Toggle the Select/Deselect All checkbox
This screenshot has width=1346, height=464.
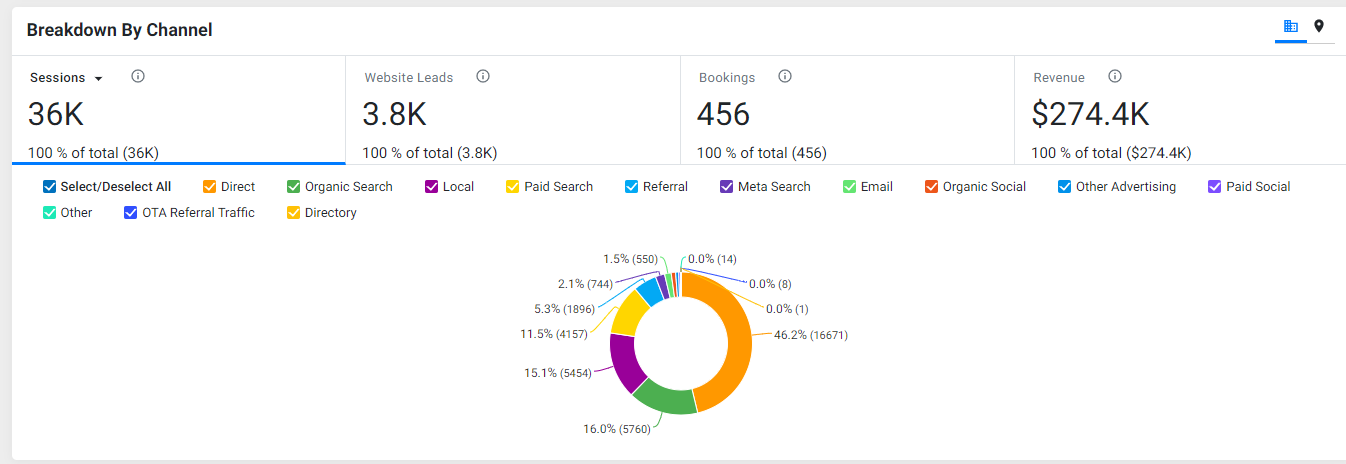pos(50,187)
